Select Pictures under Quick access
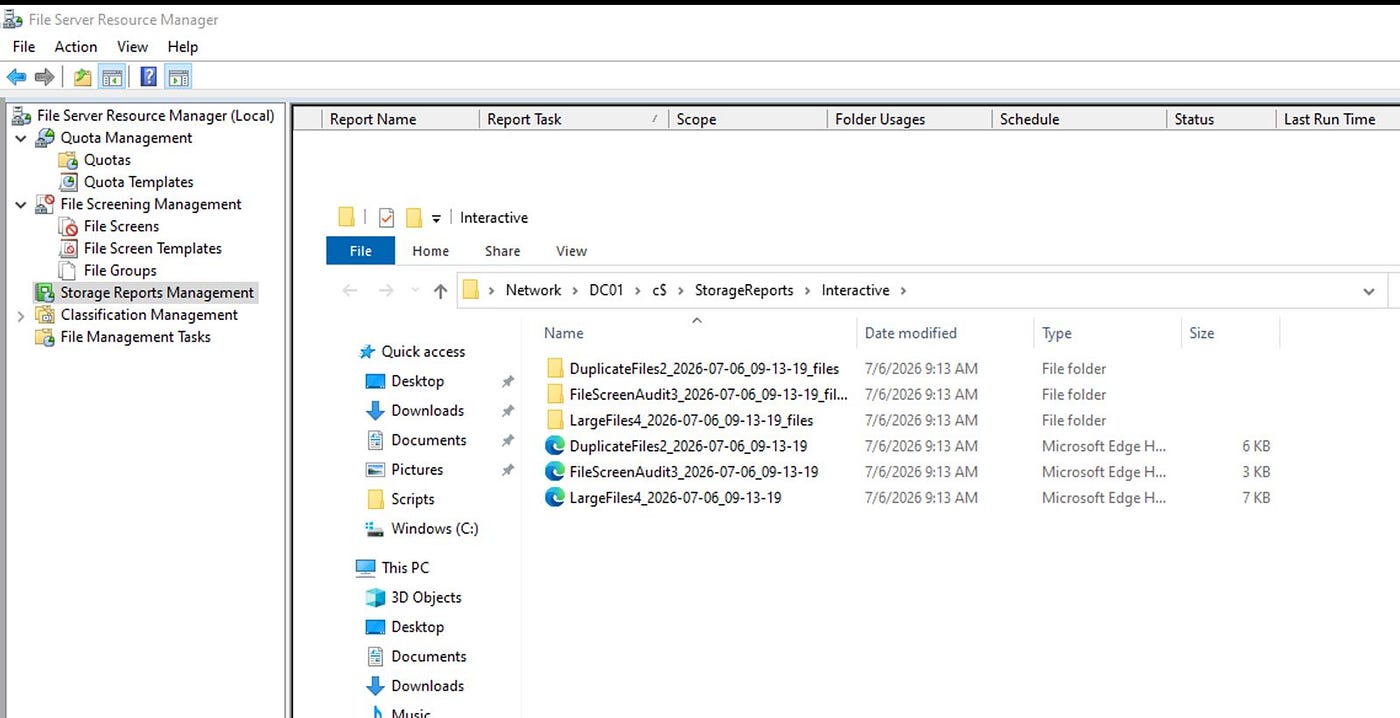 coord(417,469)
